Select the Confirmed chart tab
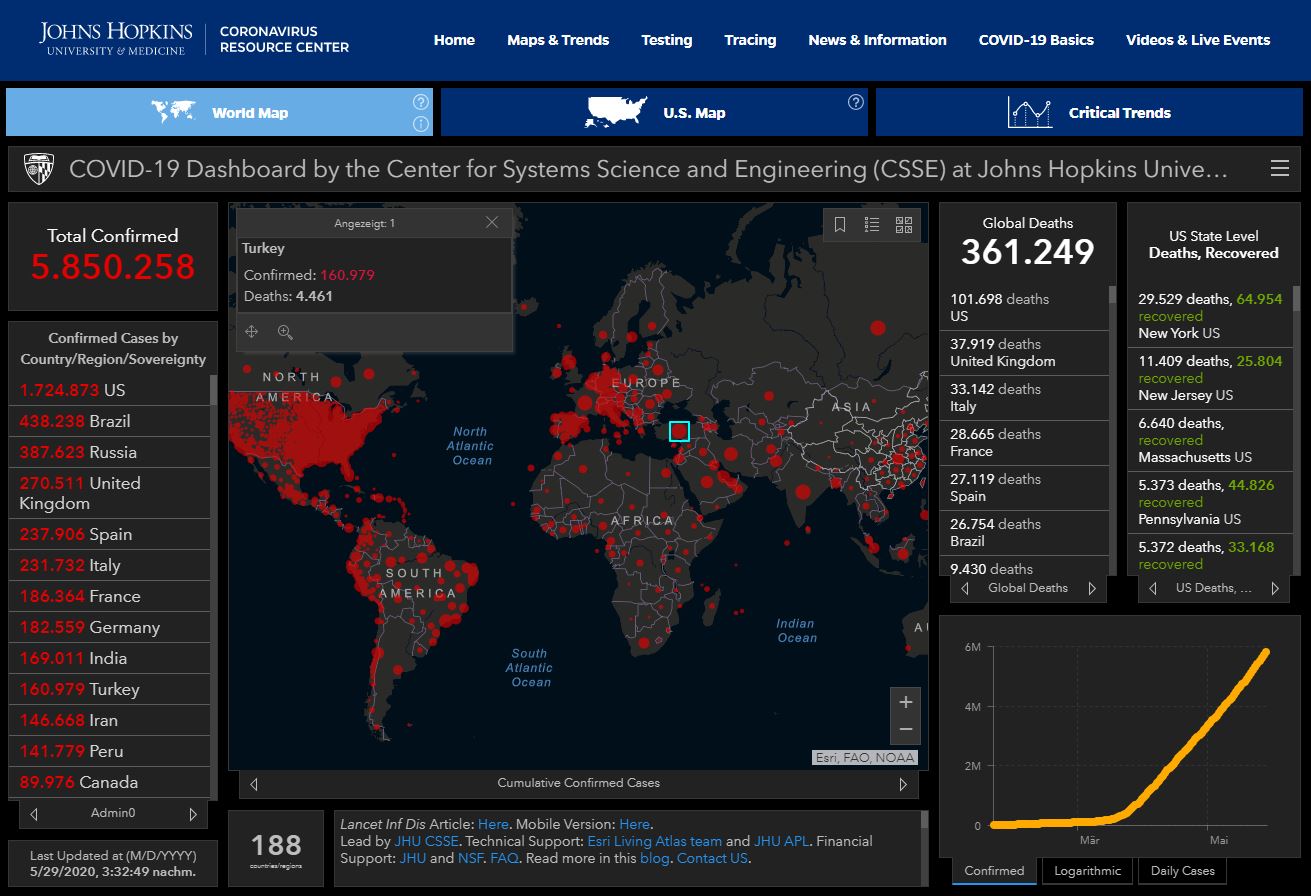The width and height of the screenshot is (1311, 896). [x=994, y=871]
